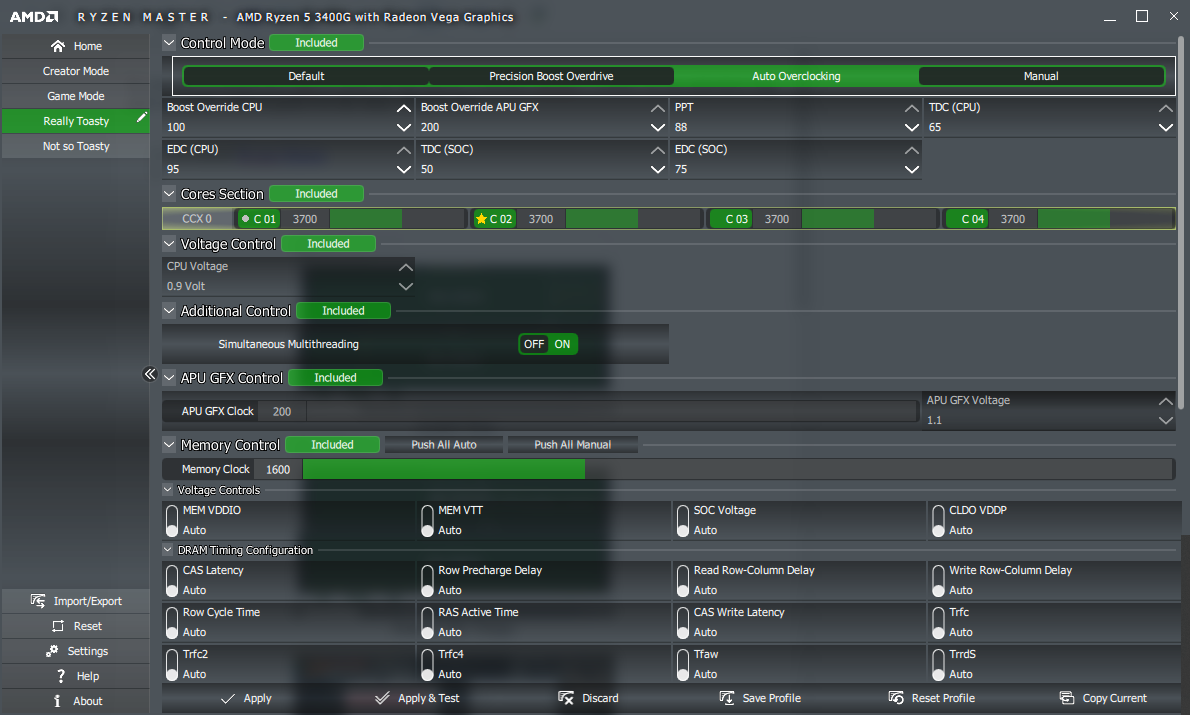Adjust core C 03 frequency bar
This screenshot has width=1190, height=715.
pos(870,219)
